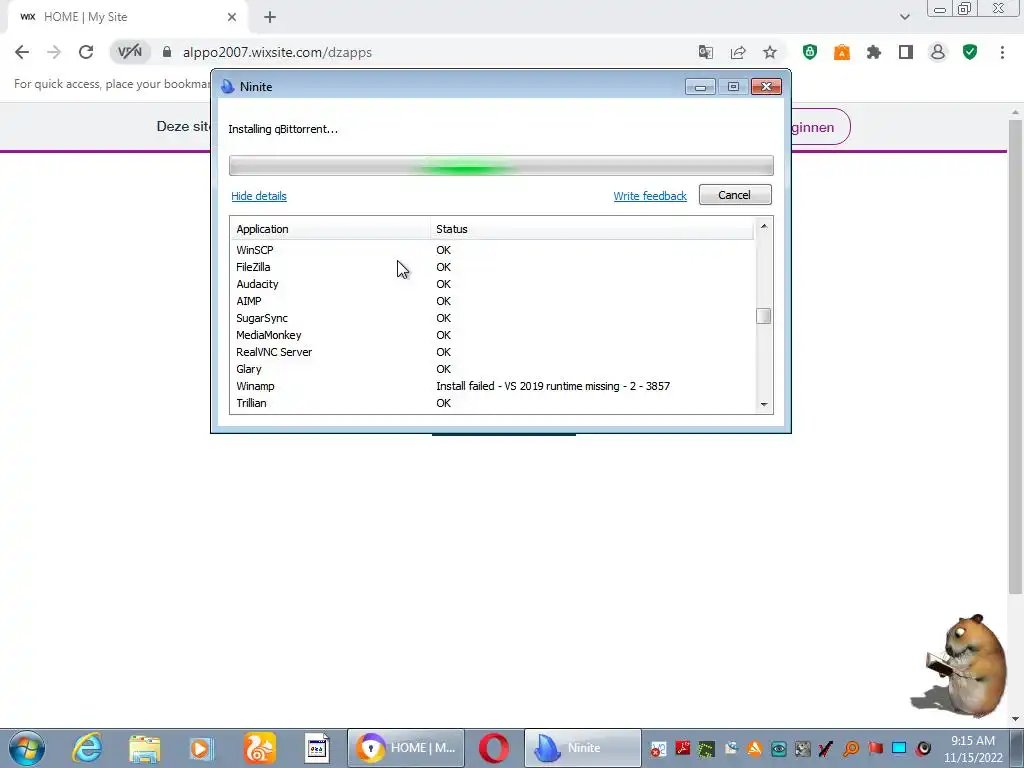1024x768 pixels.
Task: Click the browser forward arrow
Action: pyautogui.click(x=54, y=52)
